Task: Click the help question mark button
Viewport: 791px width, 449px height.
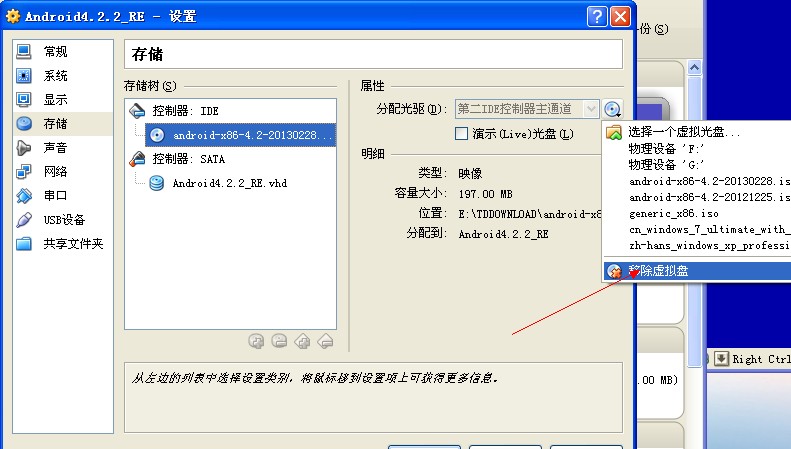Action: point(597,17)
